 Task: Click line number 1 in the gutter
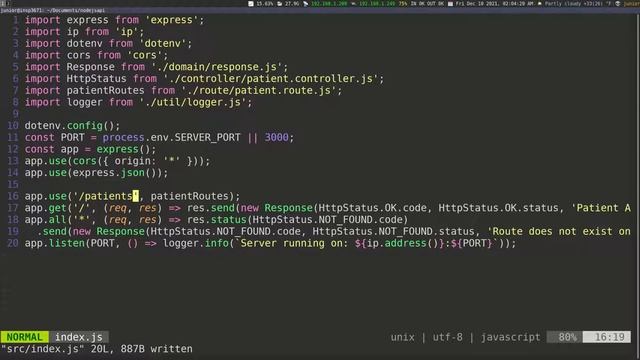(x=16, y=20)
